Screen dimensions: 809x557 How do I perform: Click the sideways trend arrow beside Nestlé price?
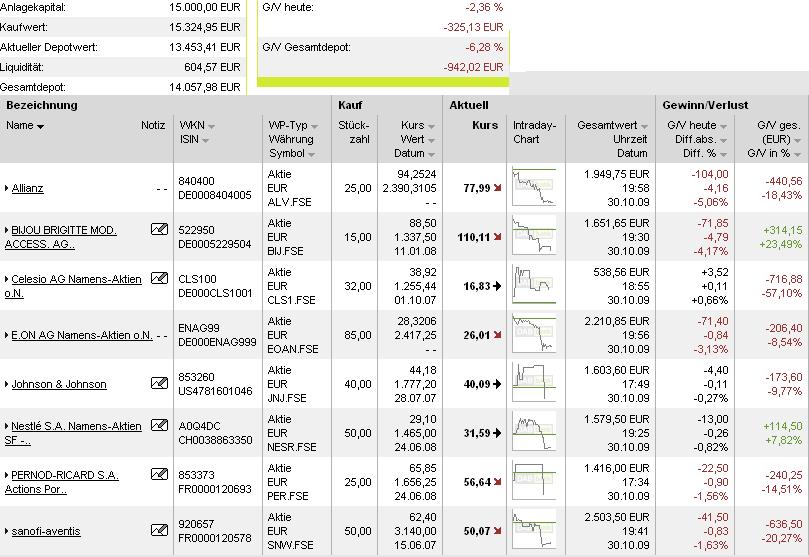click(x=497, y=433)
